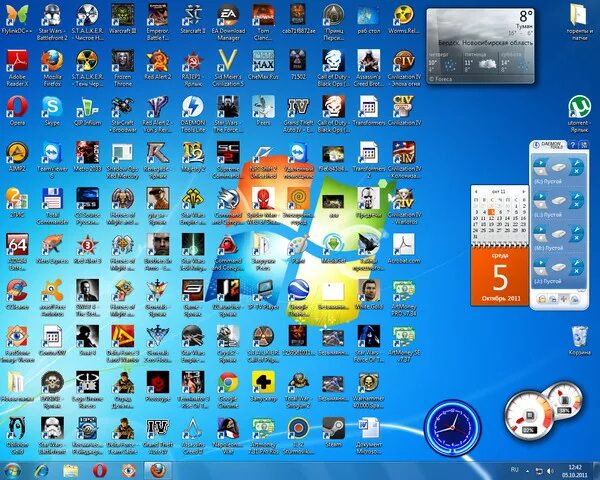Select the Prototype game icon
Image resolution: width=600 pixels, height=480 pixels.
tap(158, 387)
